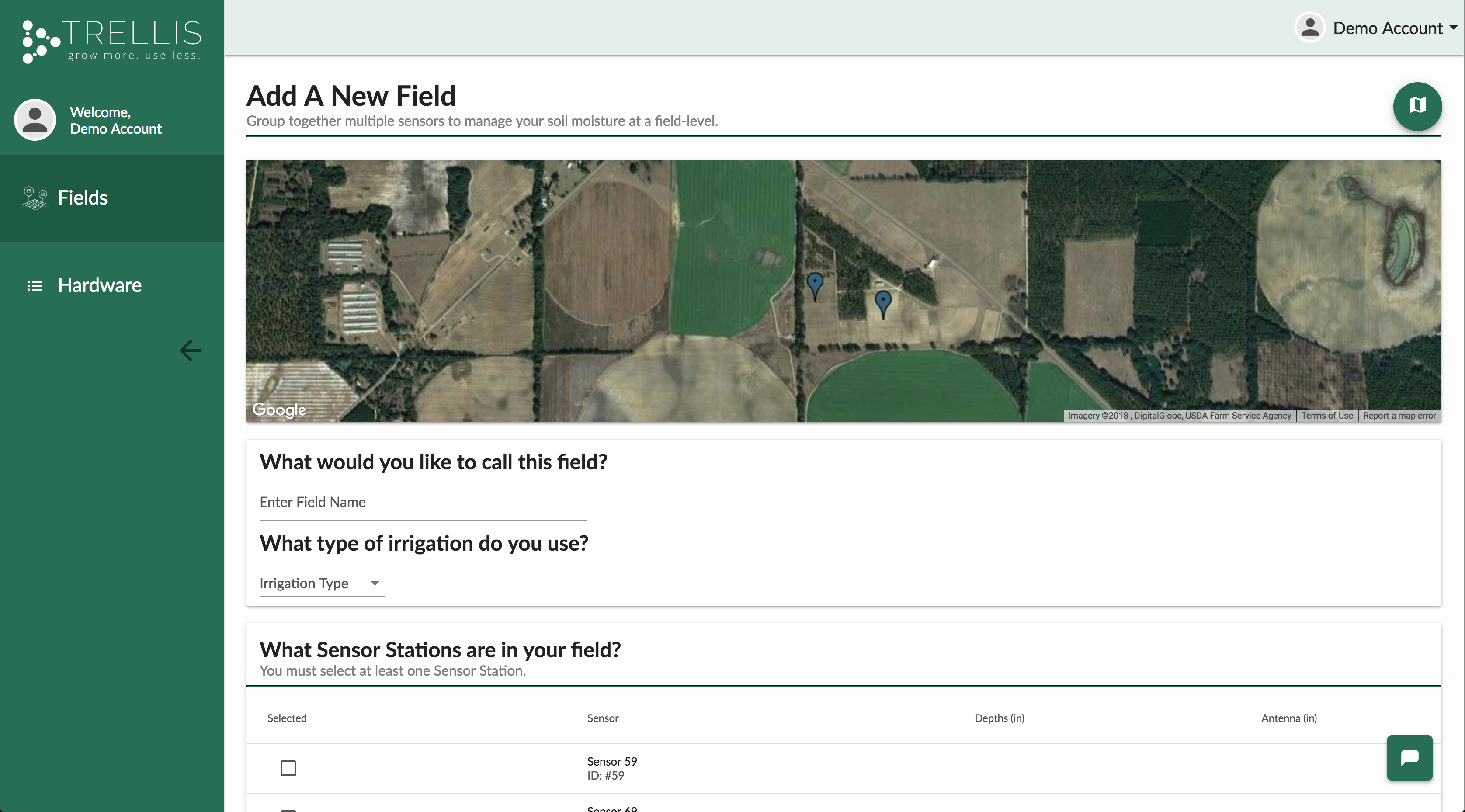Click Report a map error link
Screen dimensions: 1465x812
click(x=1399, y=416)
